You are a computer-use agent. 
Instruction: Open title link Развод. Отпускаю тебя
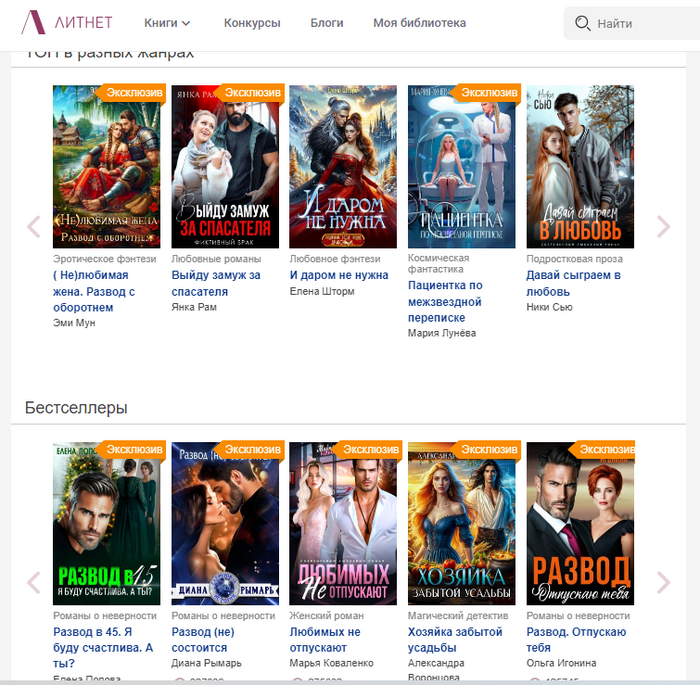[576, 639]
